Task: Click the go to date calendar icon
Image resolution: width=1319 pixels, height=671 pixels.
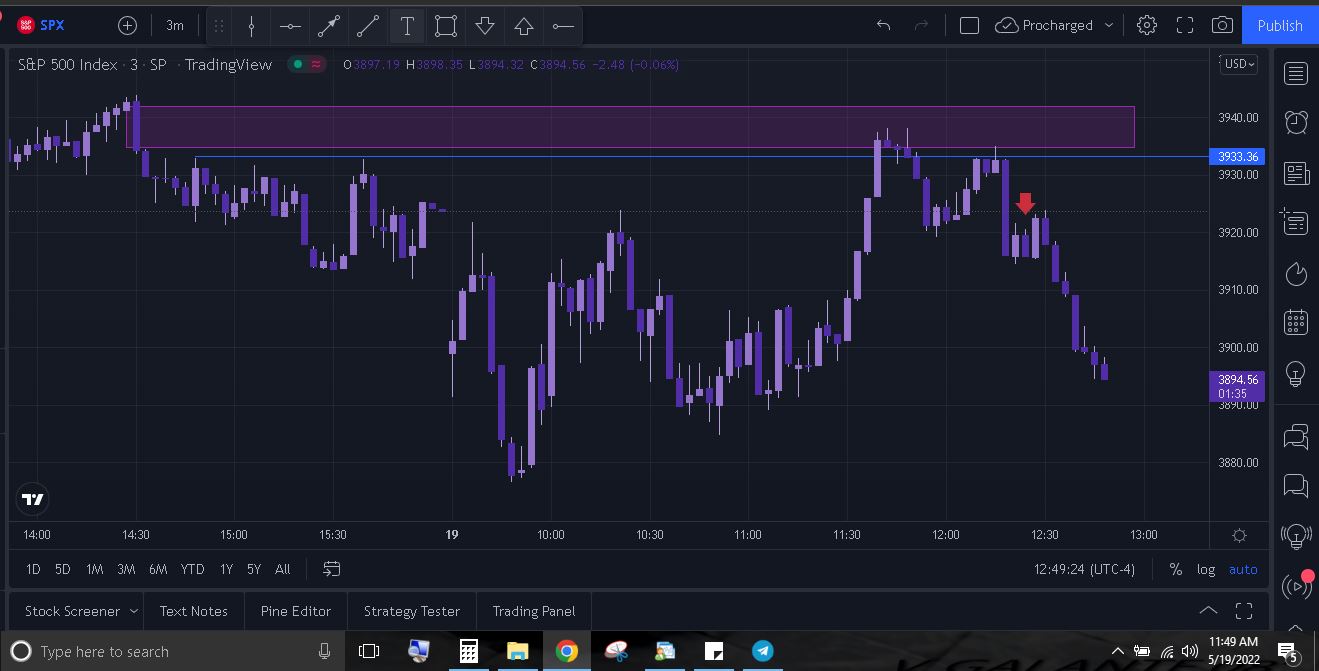Action: [x=332, y=569]
